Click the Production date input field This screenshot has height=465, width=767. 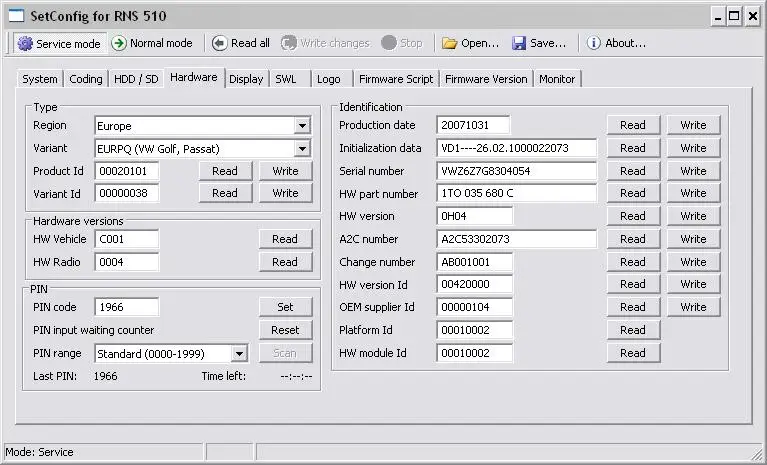click(x=473, y=125)
